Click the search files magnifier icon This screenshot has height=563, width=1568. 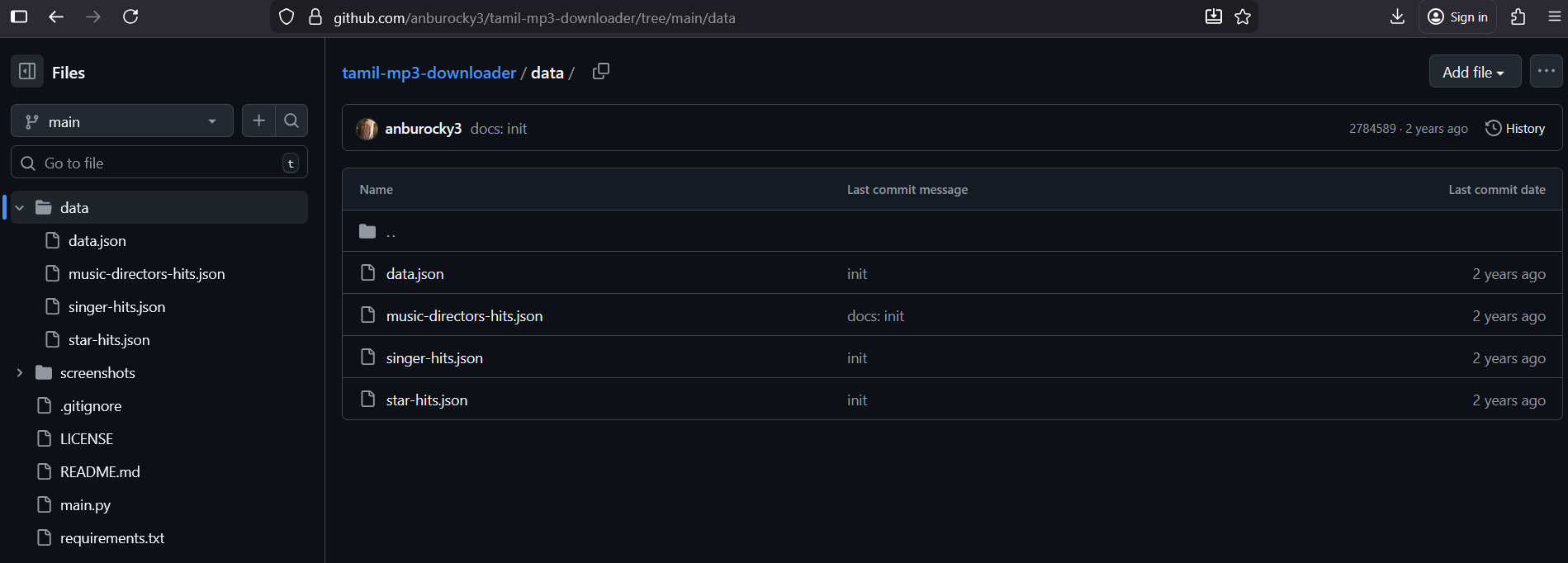291,121
